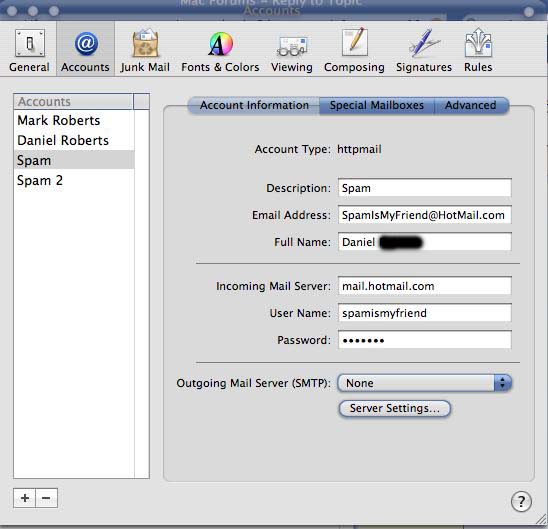
Task: Open the Composing preferences pane
Action: [354, 51]
